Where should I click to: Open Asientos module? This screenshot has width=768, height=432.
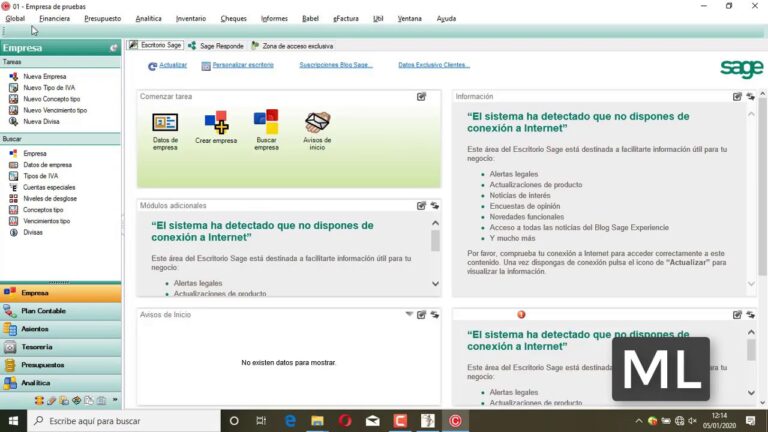pyautogui.click(x=61, y=329)
